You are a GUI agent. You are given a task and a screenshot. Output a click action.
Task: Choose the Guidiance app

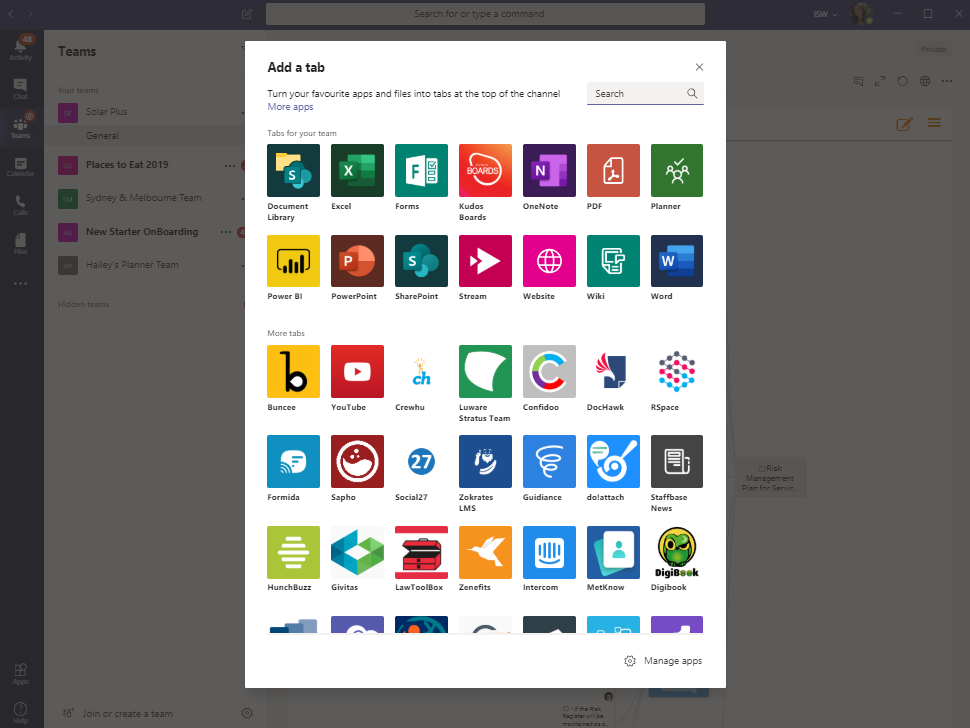[549, 461]
